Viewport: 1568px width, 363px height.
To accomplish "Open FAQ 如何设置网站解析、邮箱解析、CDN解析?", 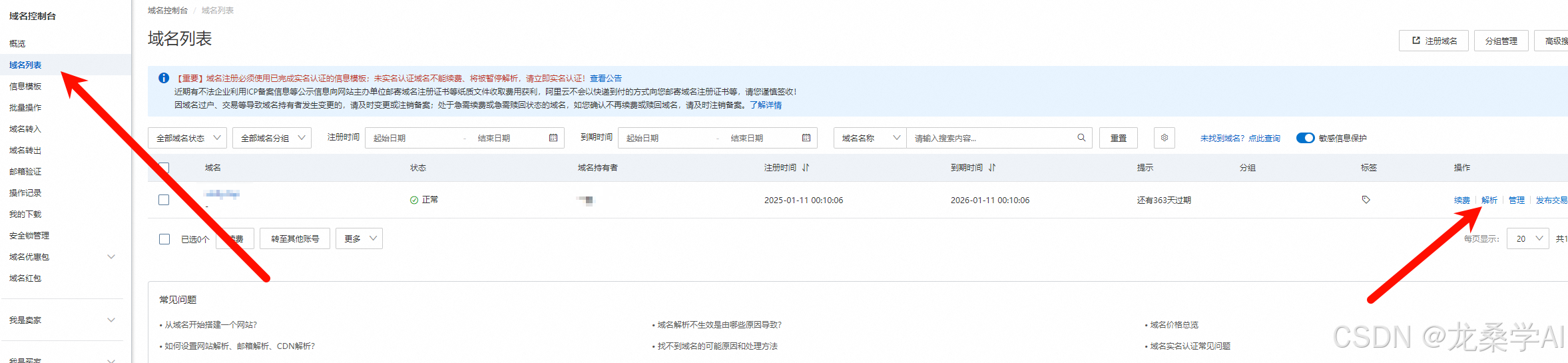I will [240, 346].
